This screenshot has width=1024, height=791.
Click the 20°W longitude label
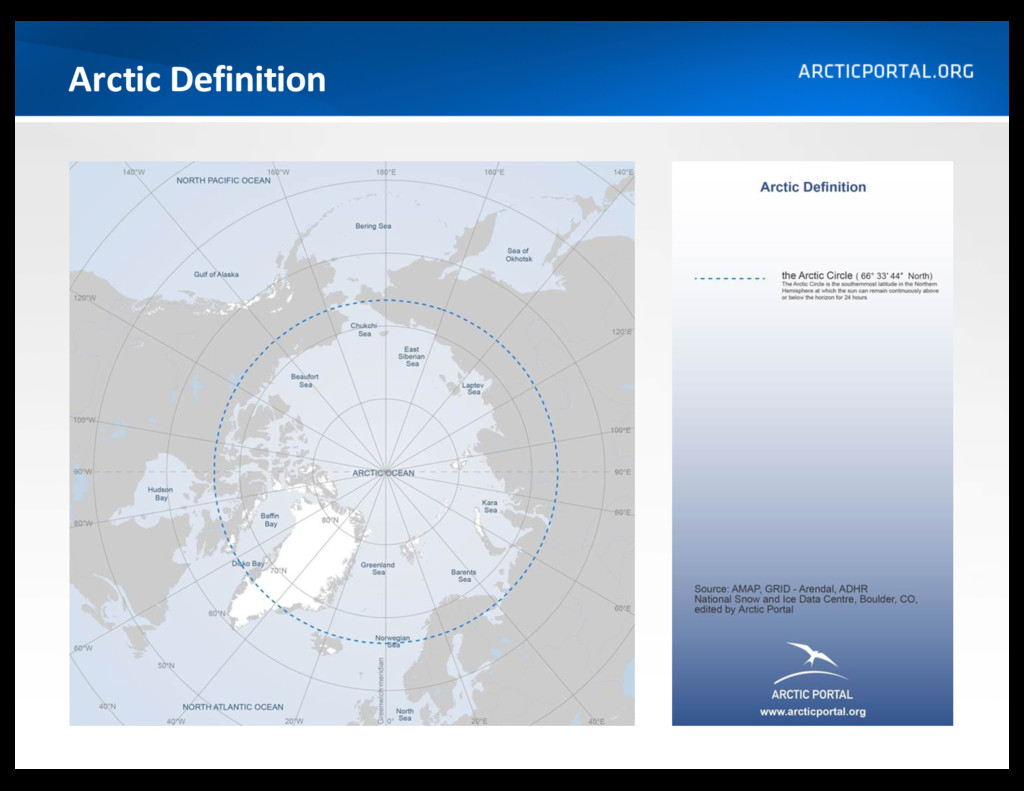coord(294,721)
